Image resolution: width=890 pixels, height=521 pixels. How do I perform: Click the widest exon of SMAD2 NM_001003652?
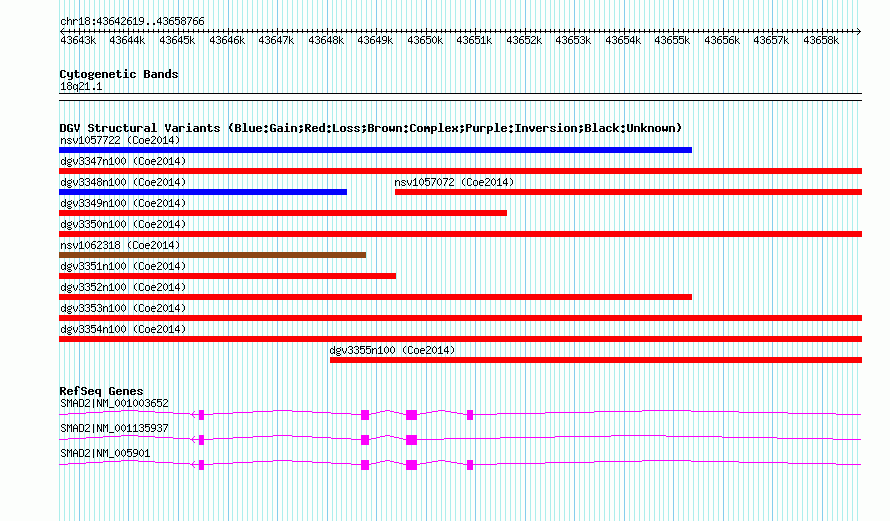click(x=412, y=415)
